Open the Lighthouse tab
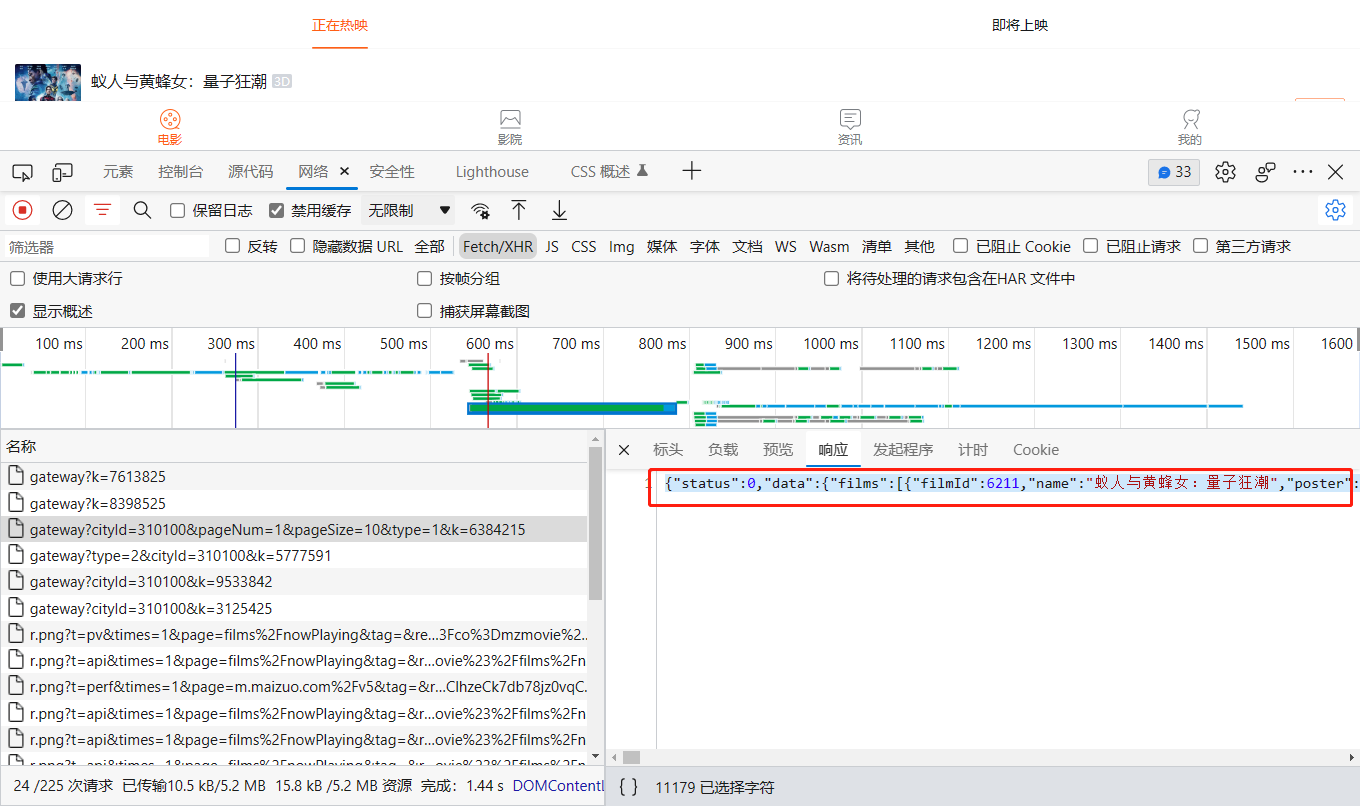Viewport: 1360px width, 806px height. [x=492, y=172]
